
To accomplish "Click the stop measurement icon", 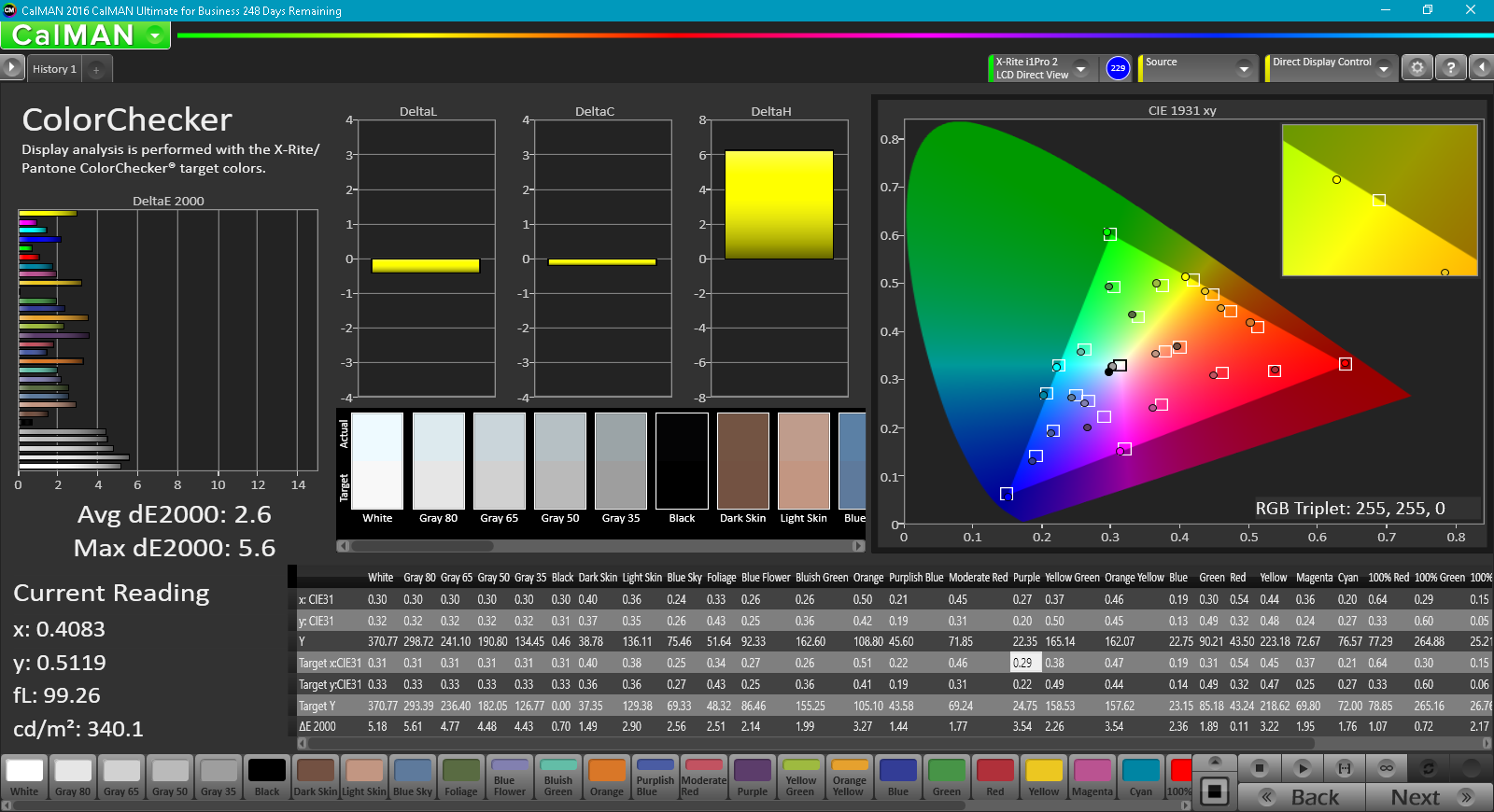I will pyautogui.click(x=1259, y=768).
